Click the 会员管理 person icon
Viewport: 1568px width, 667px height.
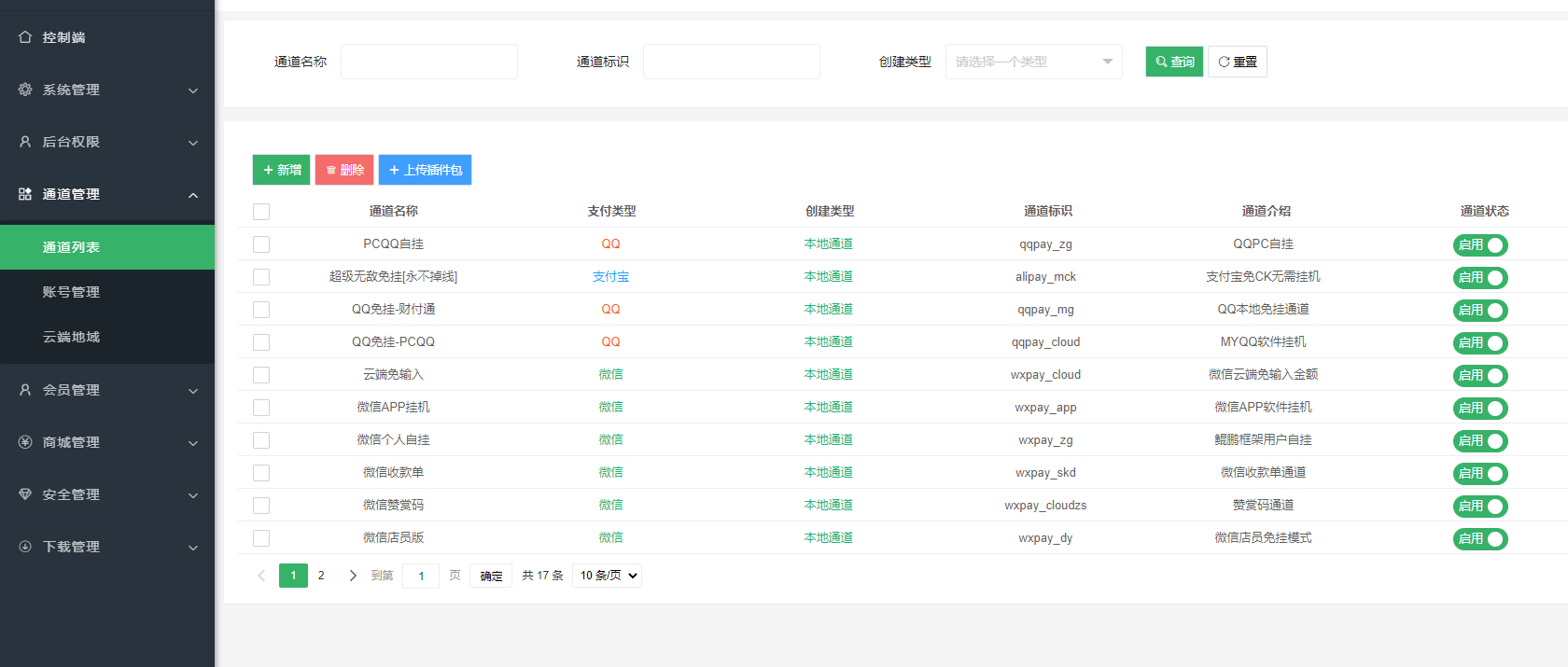[25, 390]
